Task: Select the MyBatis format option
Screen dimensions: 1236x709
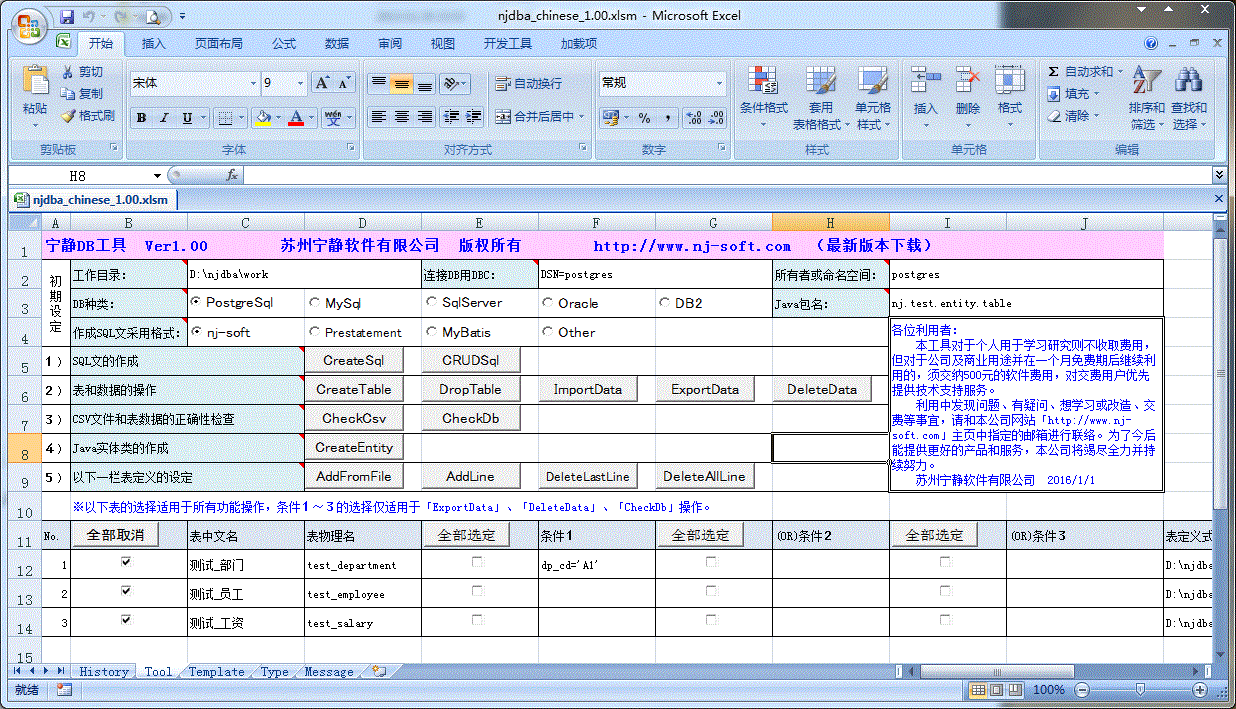Action: (x=432, y=332)
